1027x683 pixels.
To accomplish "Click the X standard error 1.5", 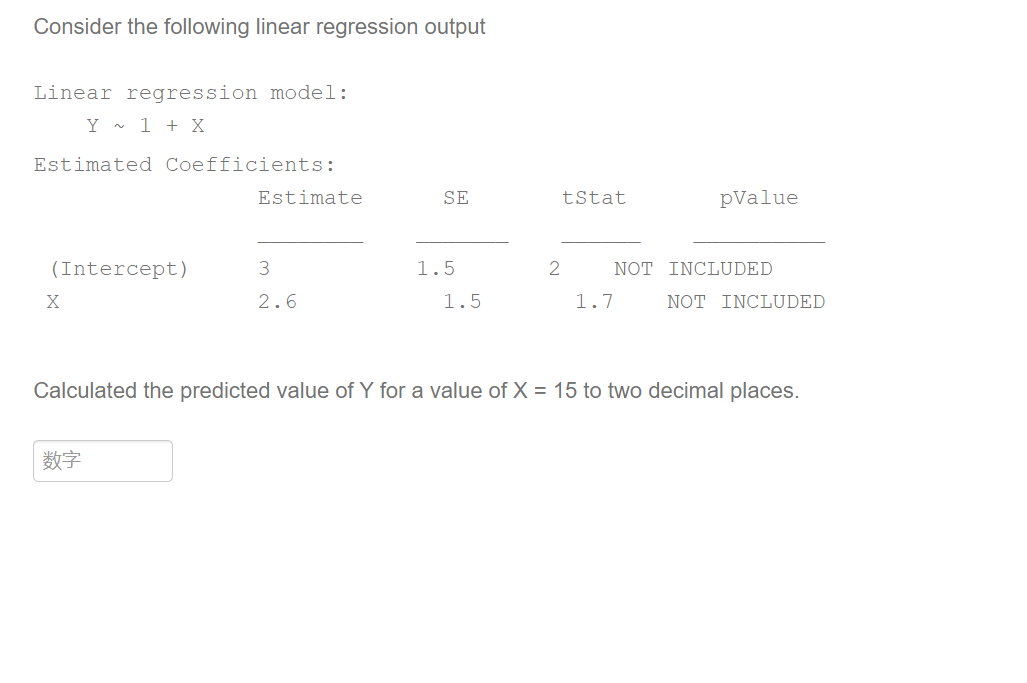I will point(462,301).
